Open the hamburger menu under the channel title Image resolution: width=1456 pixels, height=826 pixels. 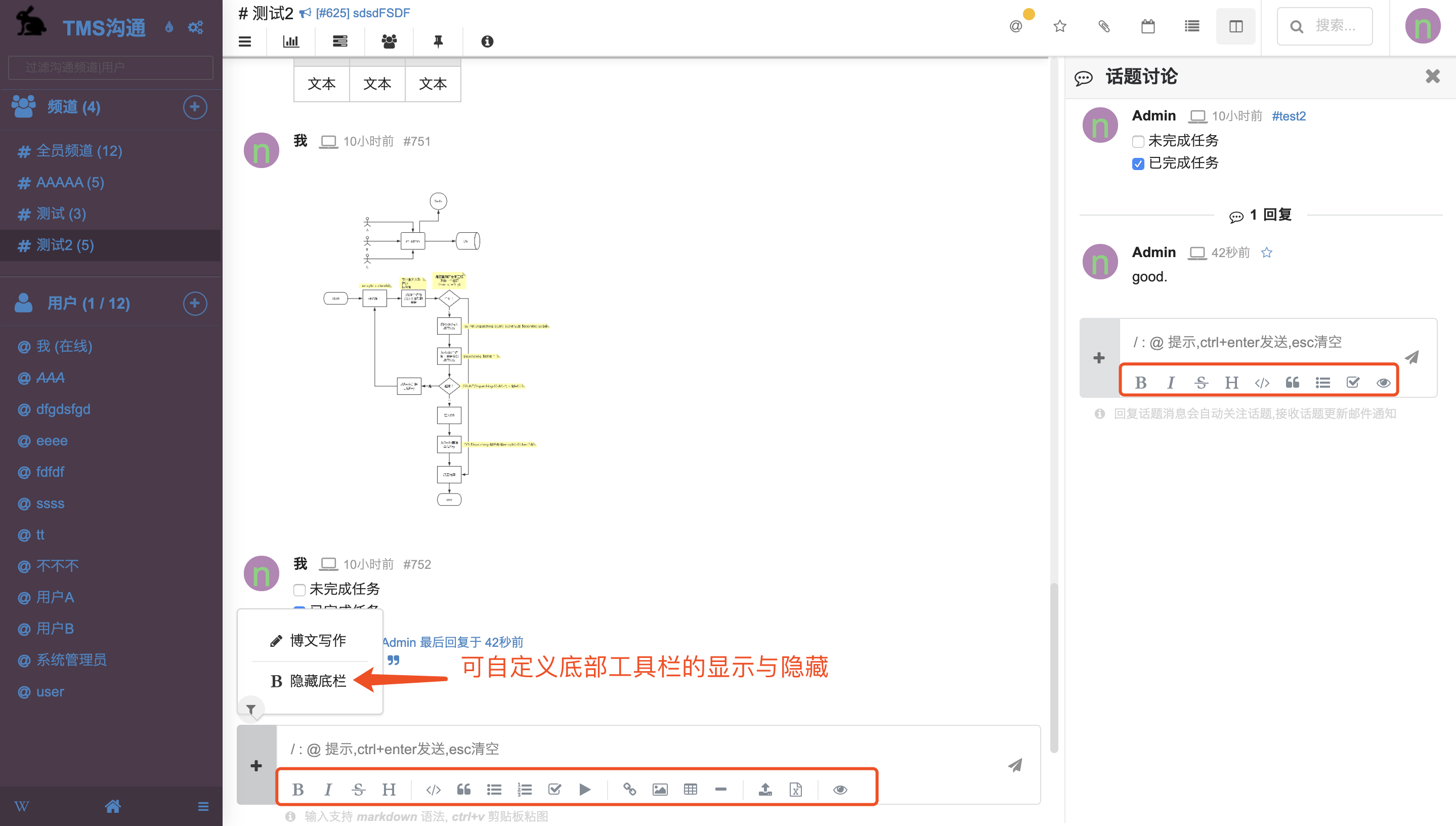pyautogui.click(x=244, y=42)
